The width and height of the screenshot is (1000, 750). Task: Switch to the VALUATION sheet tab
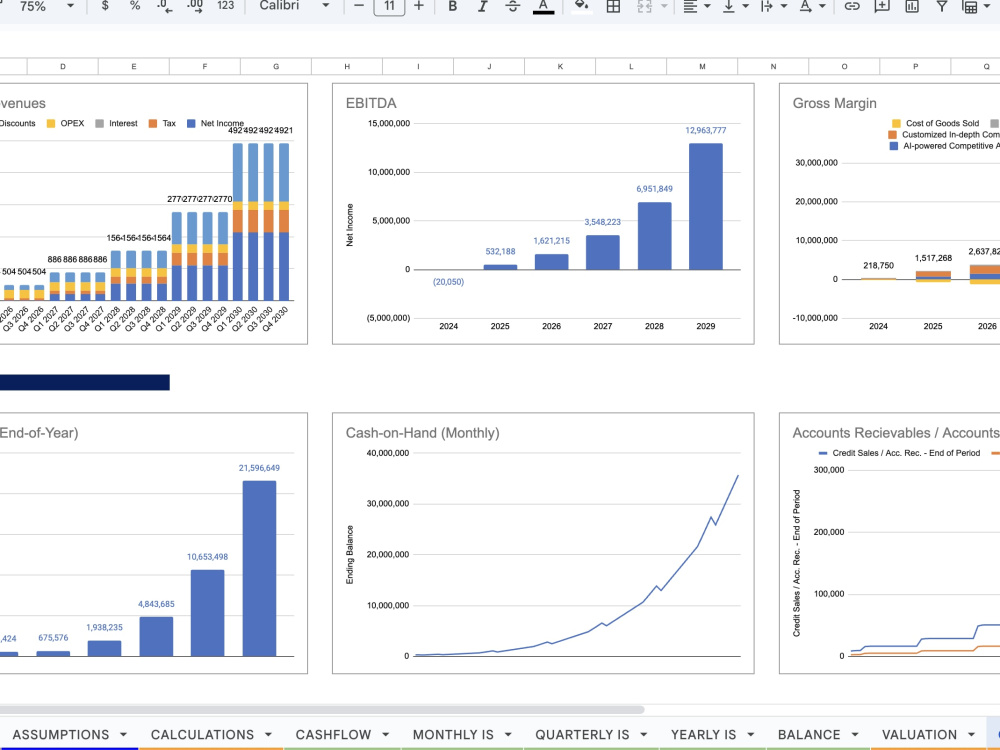[919, 735]
